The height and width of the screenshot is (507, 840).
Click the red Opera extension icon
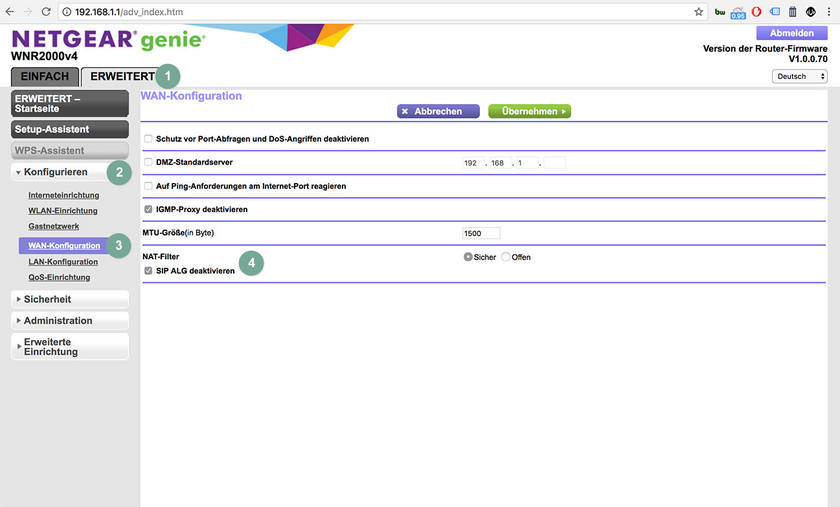click(x=756, y=12)
